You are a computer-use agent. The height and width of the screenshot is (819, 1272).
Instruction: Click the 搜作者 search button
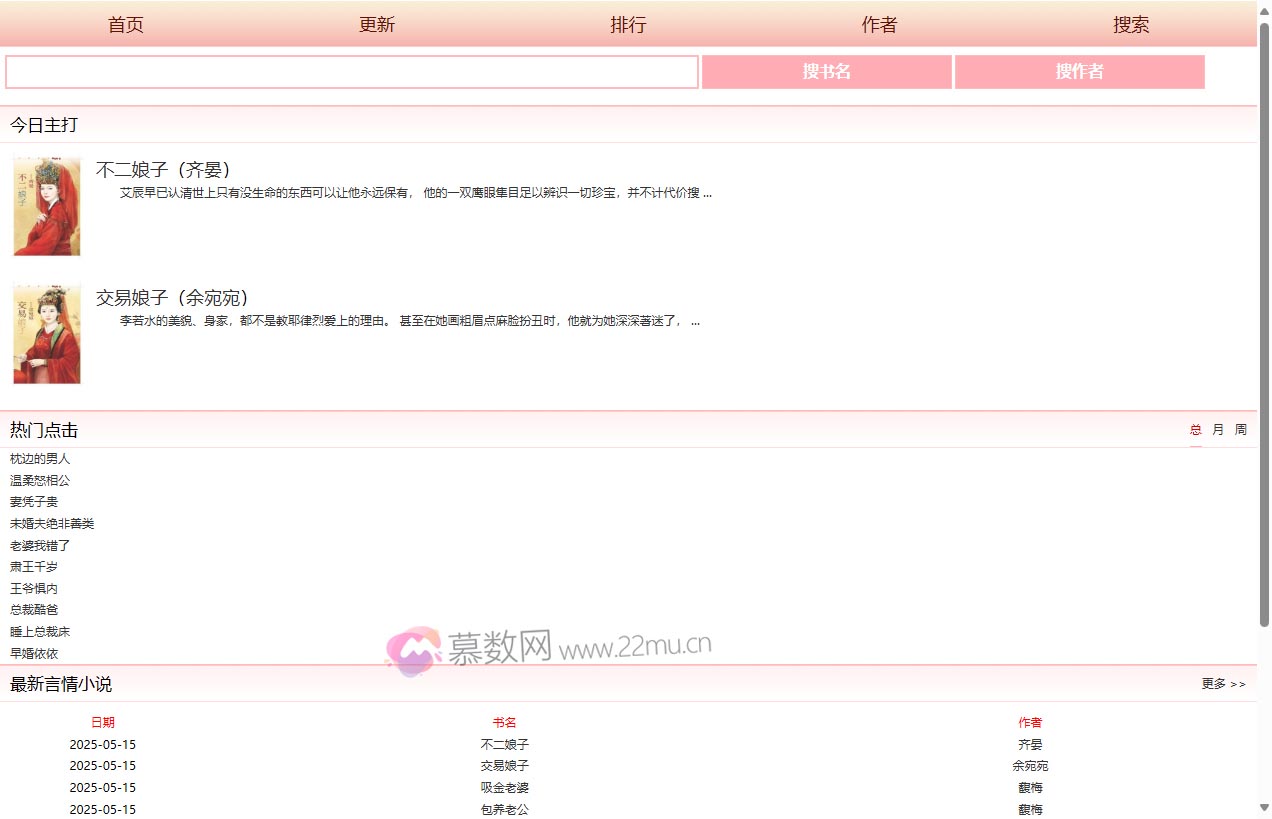tap(1079, 71)
